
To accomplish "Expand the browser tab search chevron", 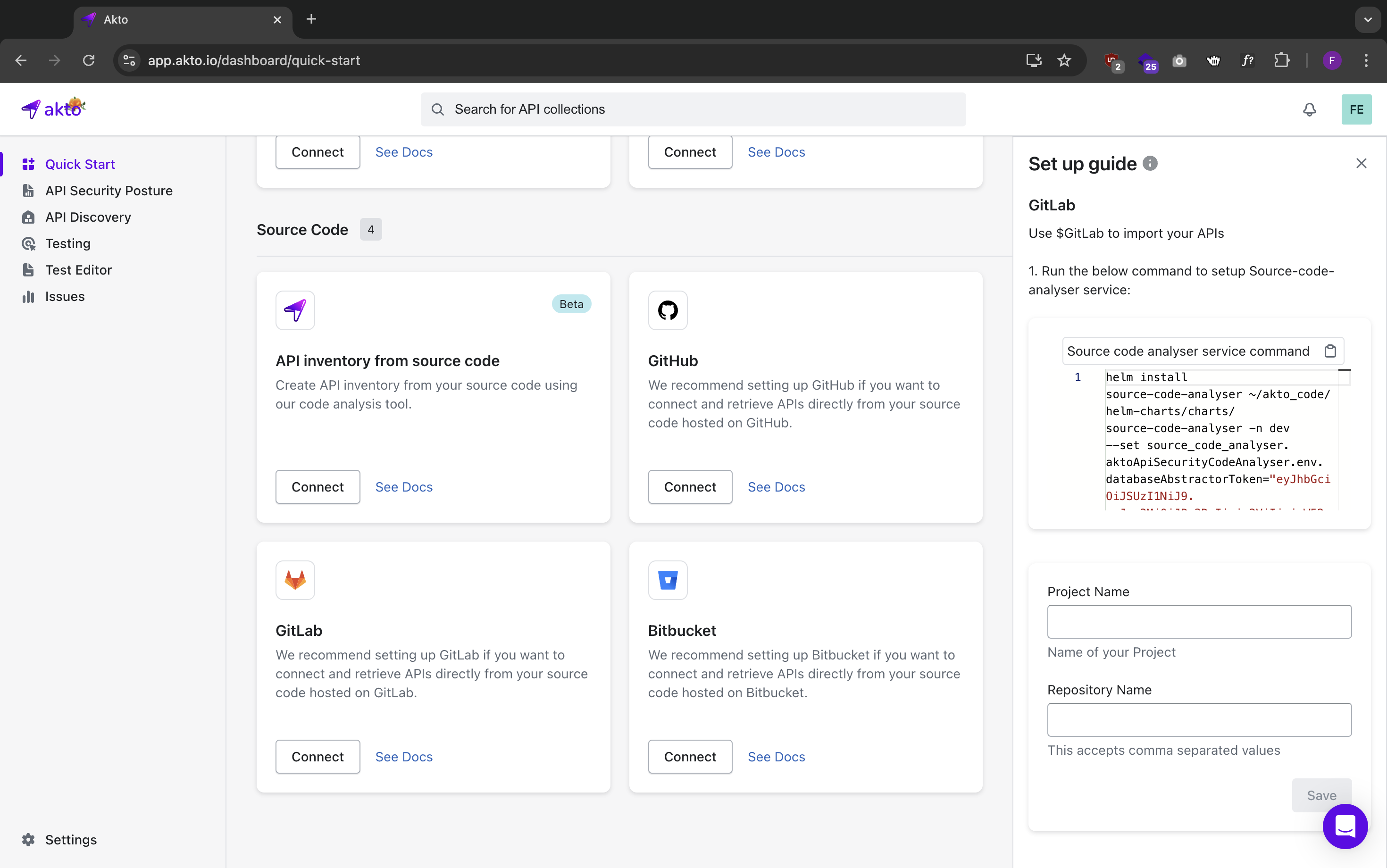I will pyautogui.click(x=1368, y=19).
